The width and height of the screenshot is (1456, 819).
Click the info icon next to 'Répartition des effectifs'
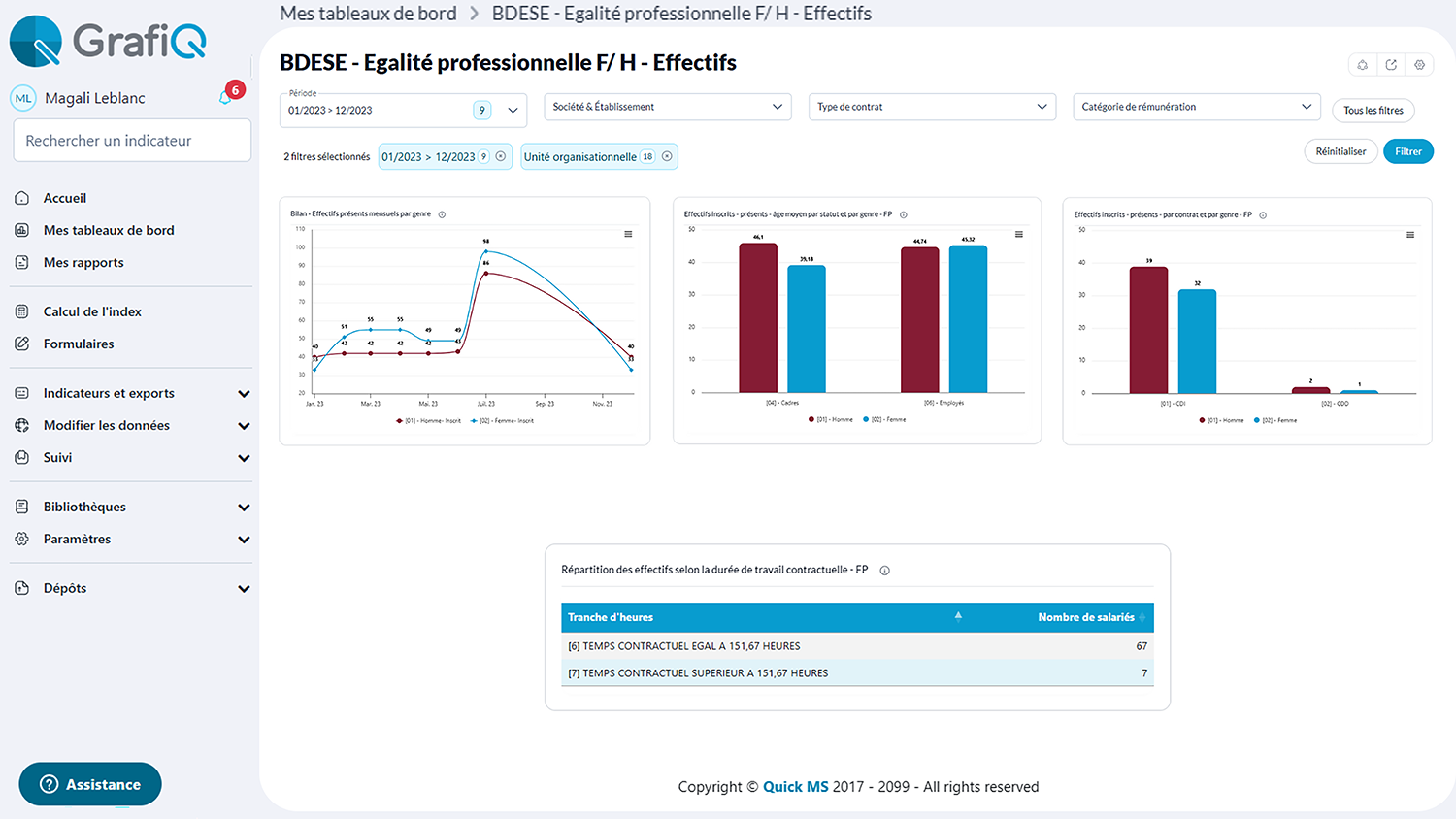tap(884, 571)
